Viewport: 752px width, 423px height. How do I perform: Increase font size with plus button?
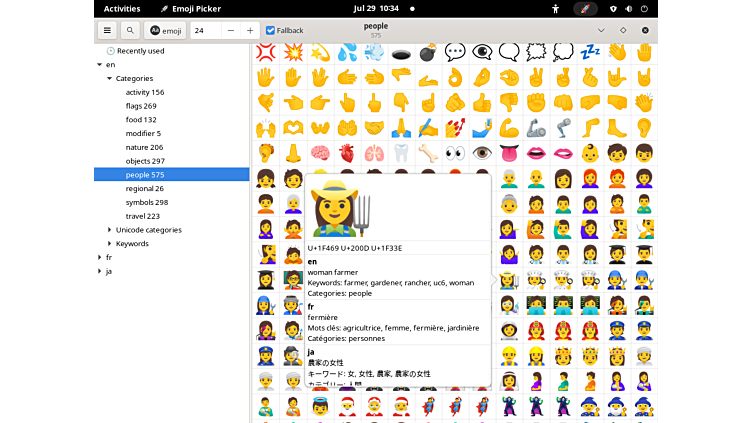pos(250,30)
